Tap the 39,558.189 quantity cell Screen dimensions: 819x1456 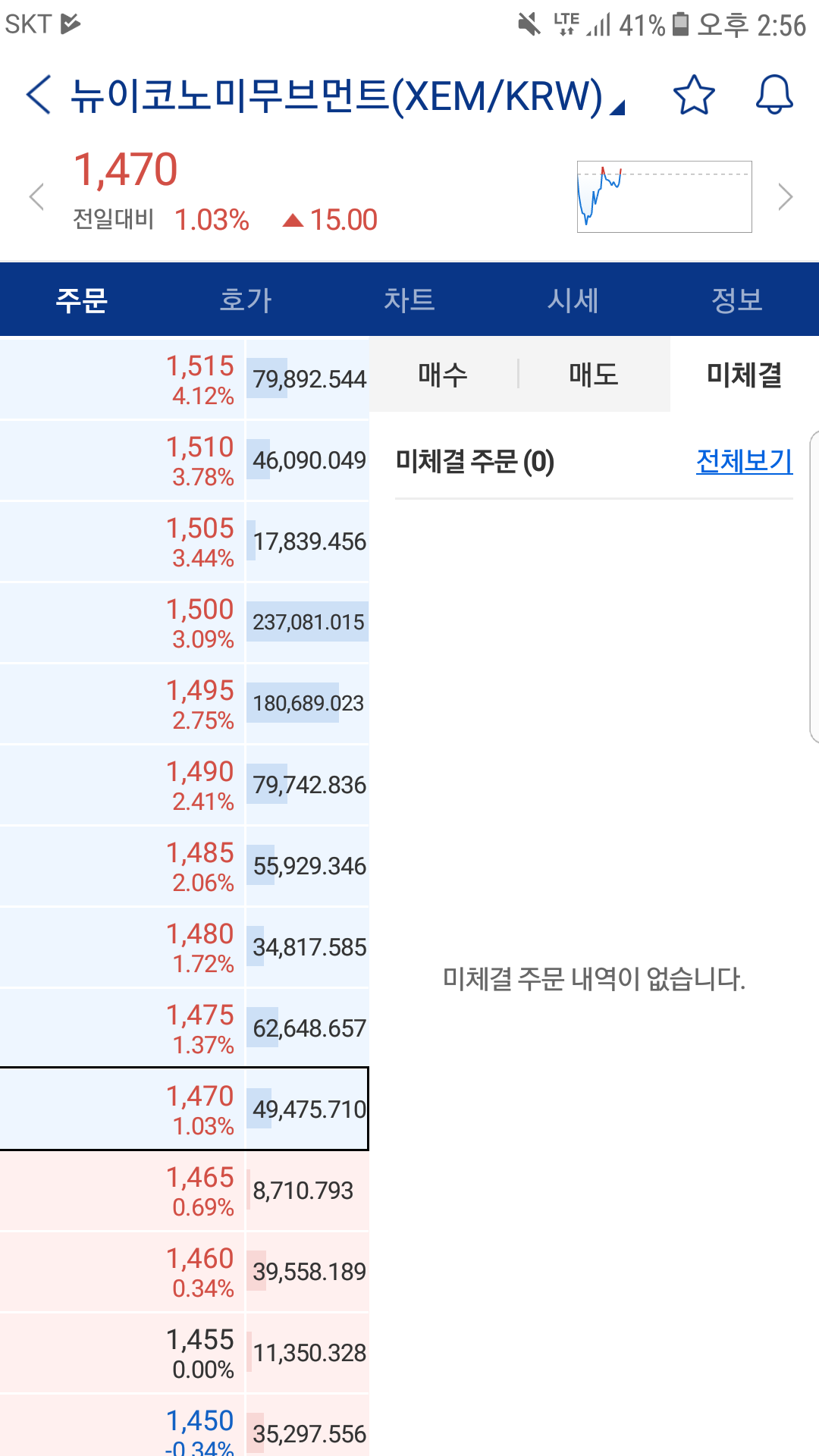point(308,1271)
